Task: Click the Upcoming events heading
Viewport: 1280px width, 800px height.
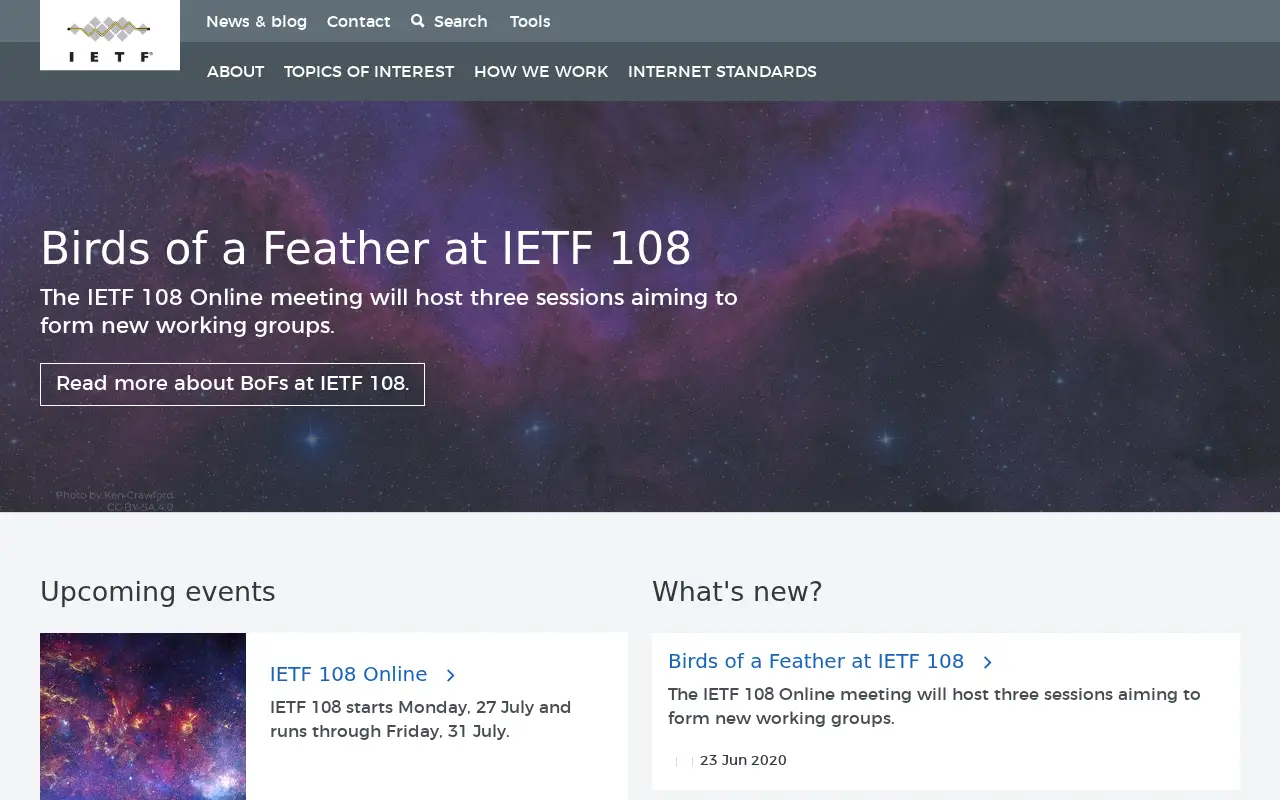Action: 157,592
